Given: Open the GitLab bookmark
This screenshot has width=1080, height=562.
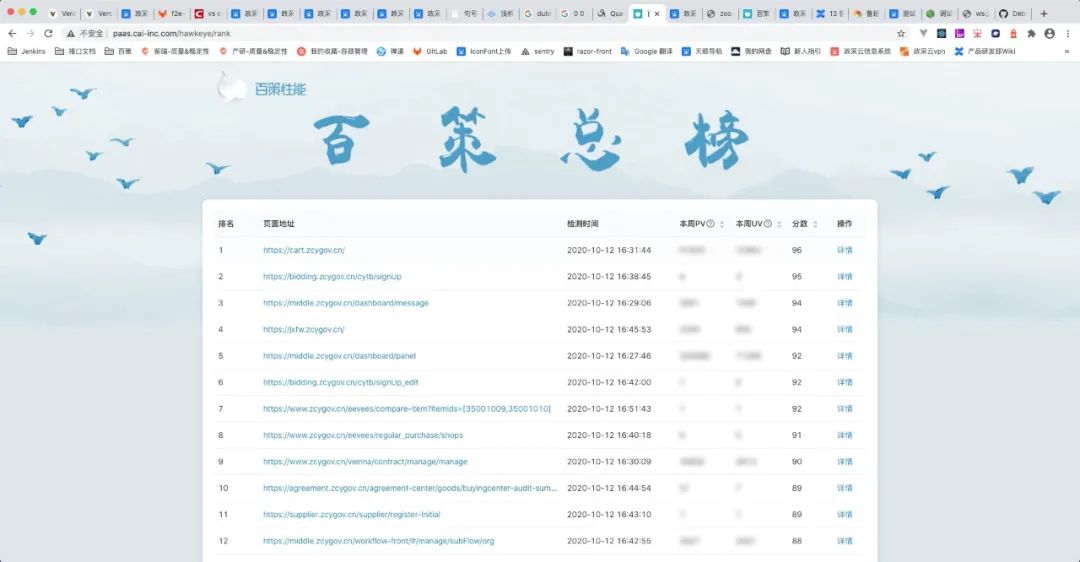Looking at the screenshot, I should point(430,51).
